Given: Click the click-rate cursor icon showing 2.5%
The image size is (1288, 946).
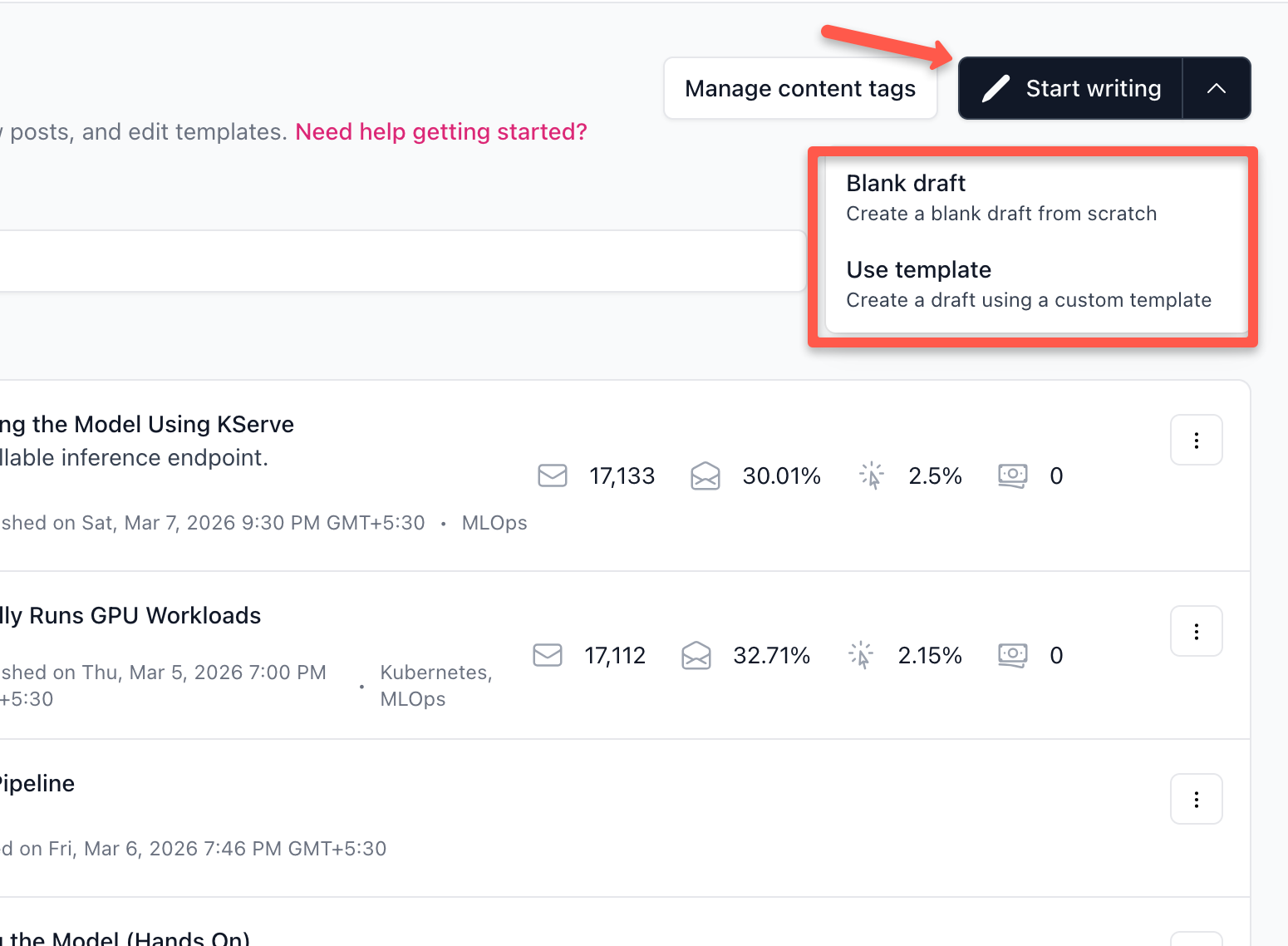Looking at the screenshot, I should click(871, 475).
